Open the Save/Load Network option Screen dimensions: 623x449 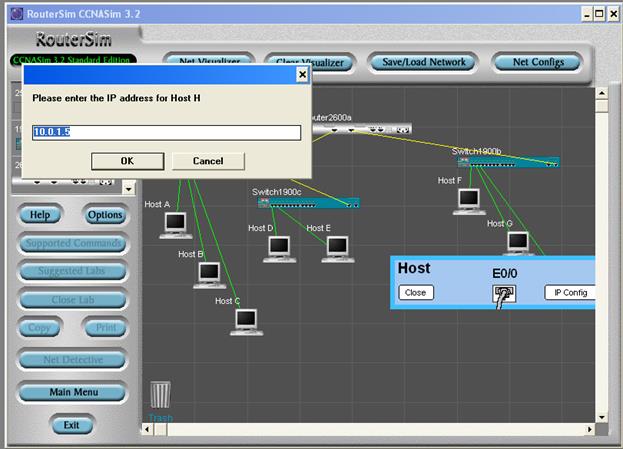click(424, 62)
